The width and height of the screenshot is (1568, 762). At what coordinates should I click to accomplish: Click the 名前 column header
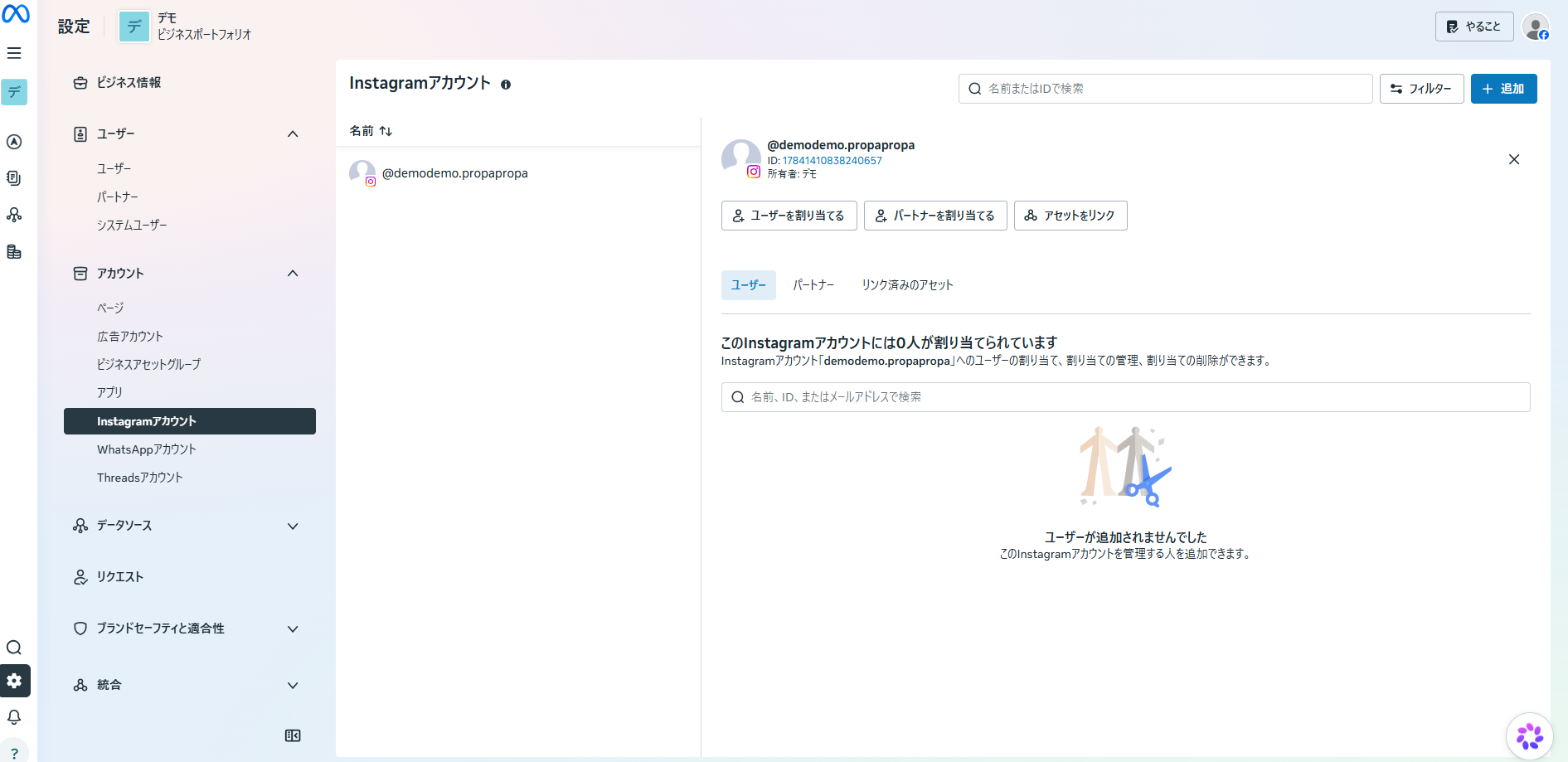coord(362,131)
